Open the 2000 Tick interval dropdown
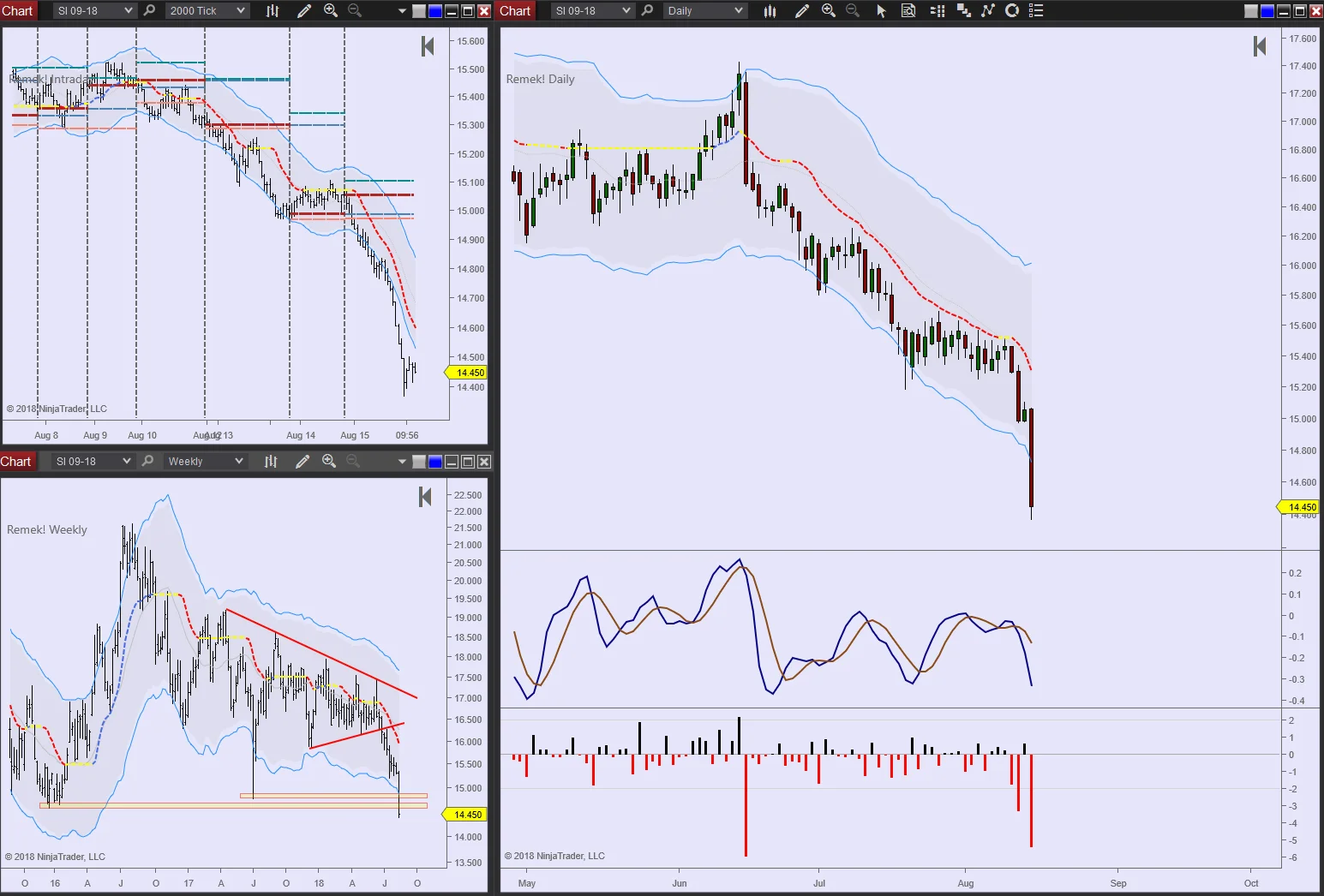This screenshot has height=896, width=1324. pos(206,11)
